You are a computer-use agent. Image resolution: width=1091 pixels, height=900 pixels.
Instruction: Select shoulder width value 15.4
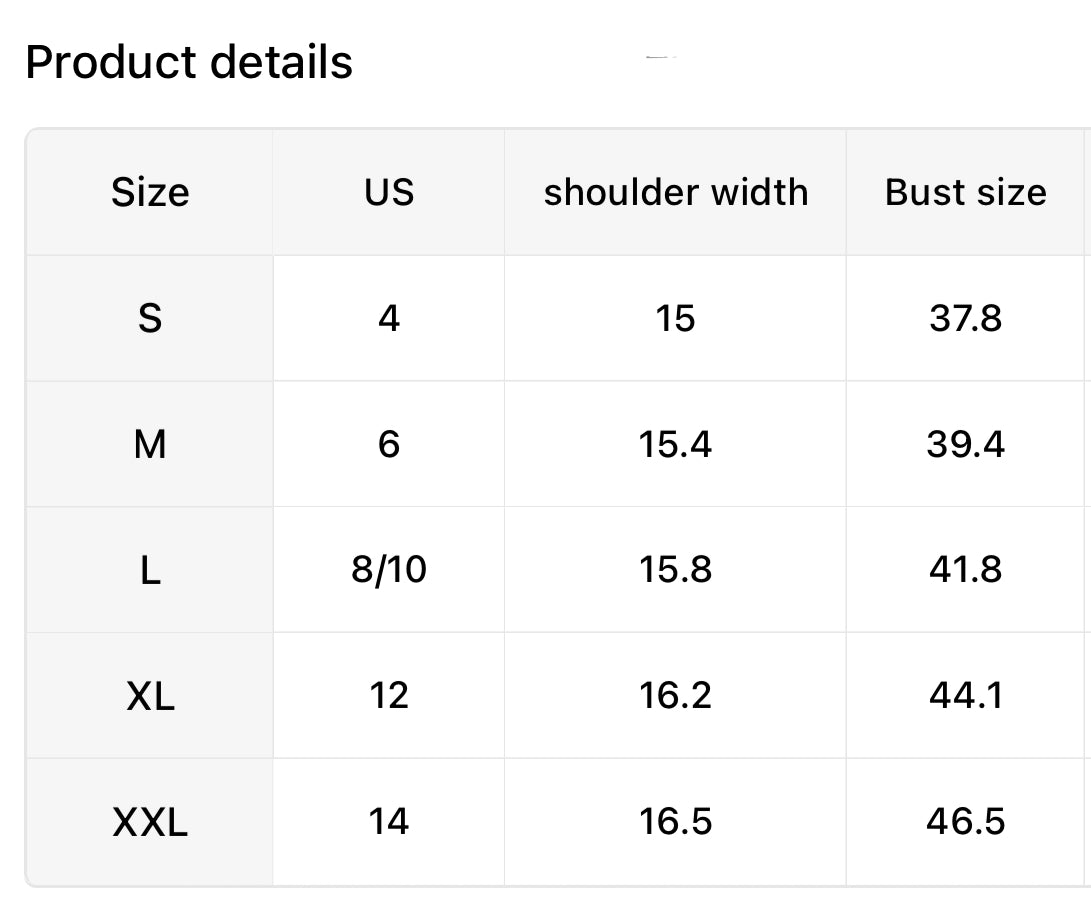(x=675, y=444)
